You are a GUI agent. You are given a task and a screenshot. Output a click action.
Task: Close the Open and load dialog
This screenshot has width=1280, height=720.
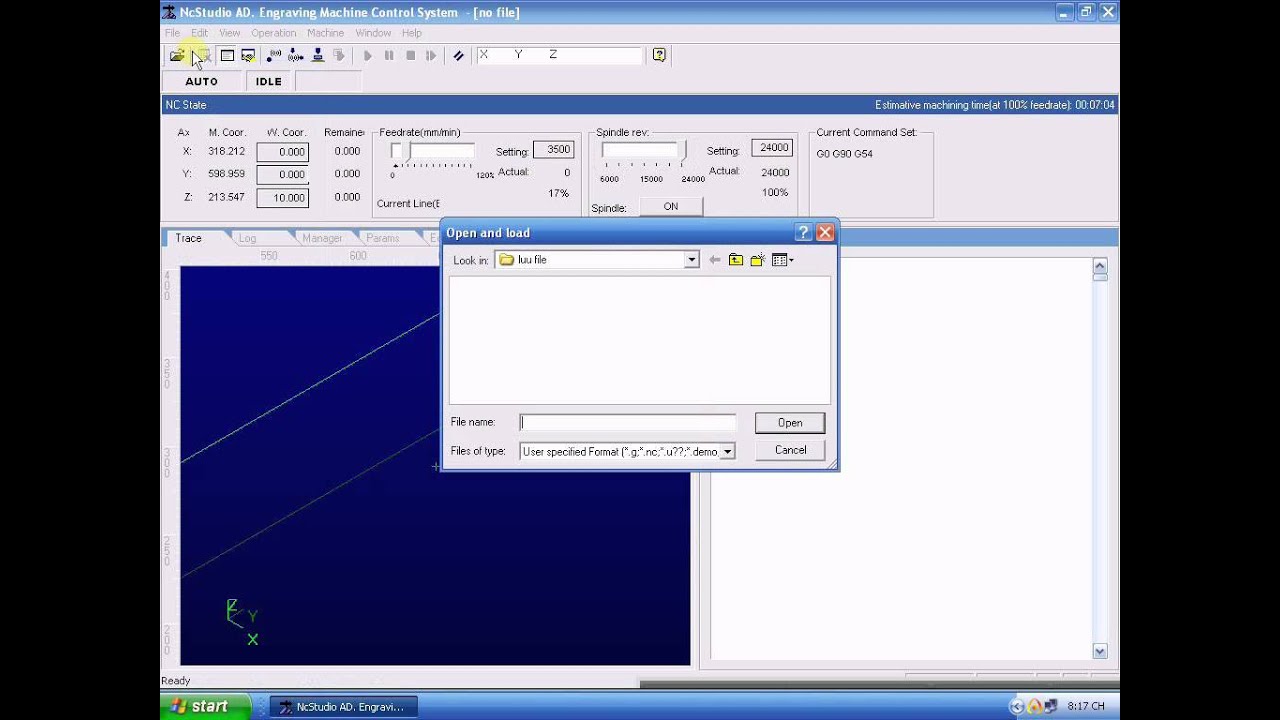click(x=825, y=233)
